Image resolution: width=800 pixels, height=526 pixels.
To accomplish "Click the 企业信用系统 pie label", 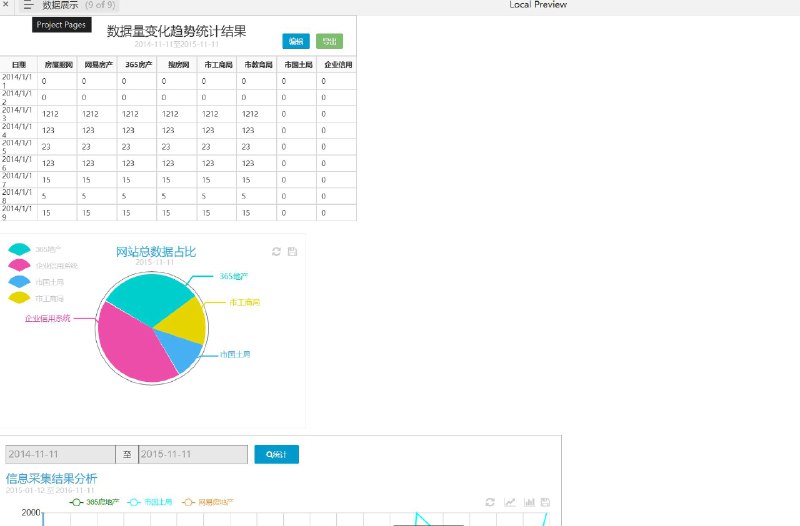I will [x=47, y=318].
